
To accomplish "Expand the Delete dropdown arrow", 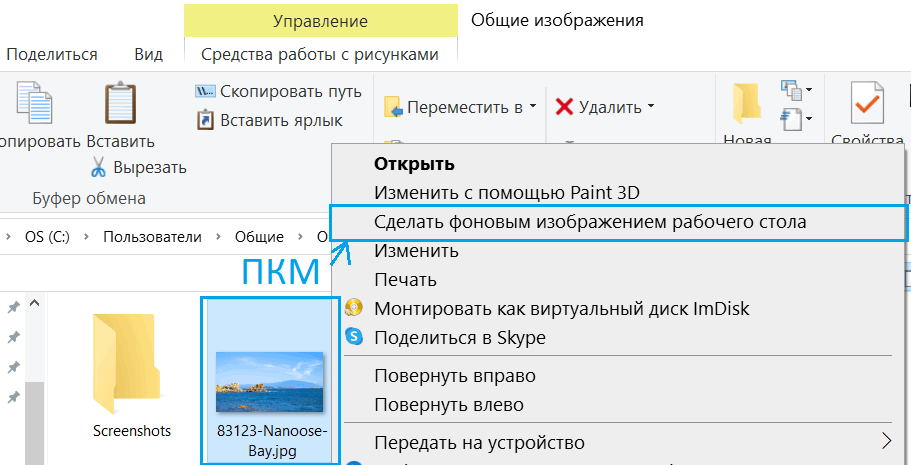I will [x=651, y=106].
